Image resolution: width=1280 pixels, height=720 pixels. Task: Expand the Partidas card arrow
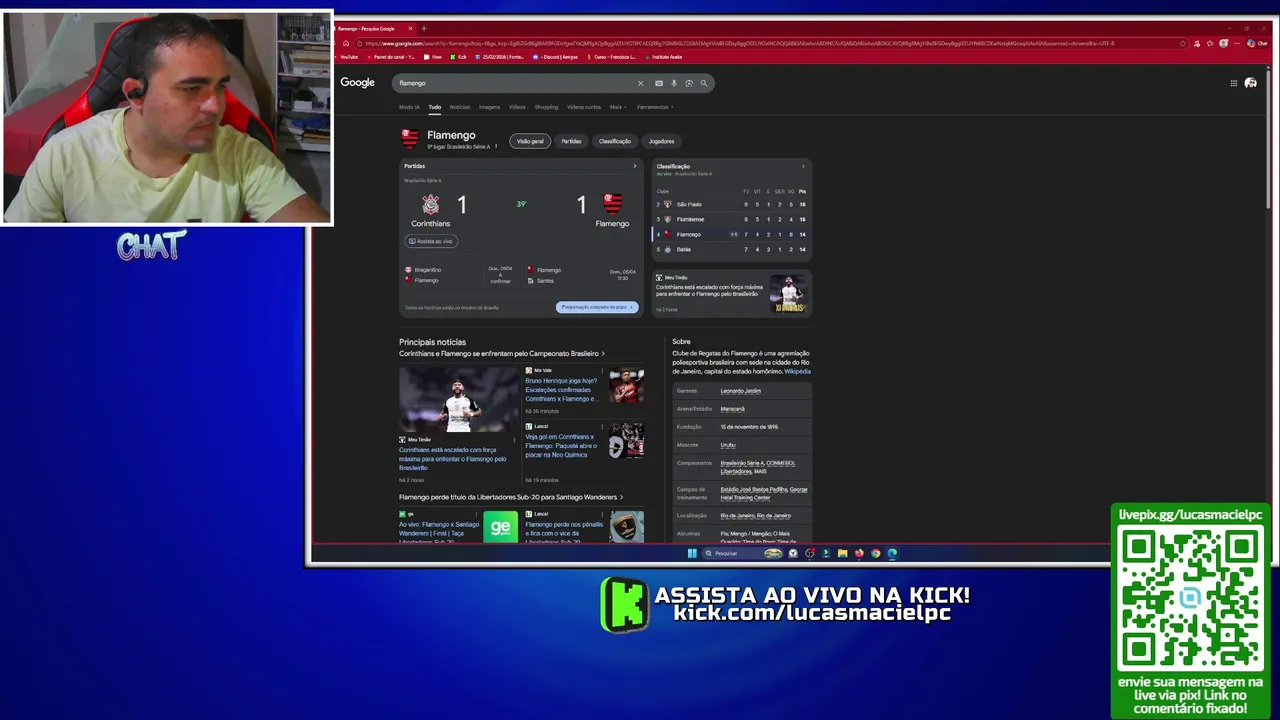click(634, 166)
